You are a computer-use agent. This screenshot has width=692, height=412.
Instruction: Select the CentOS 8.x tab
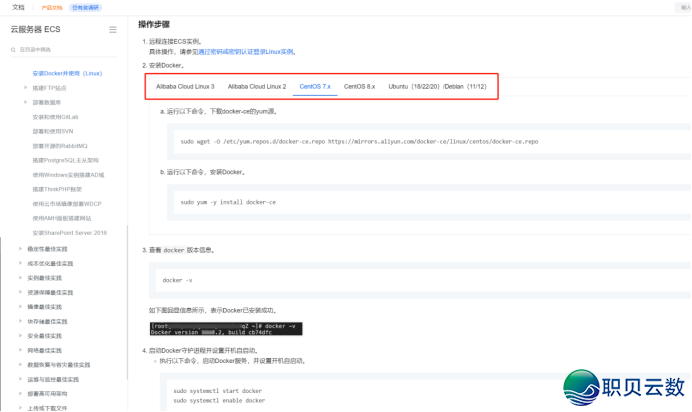point(359,86)
